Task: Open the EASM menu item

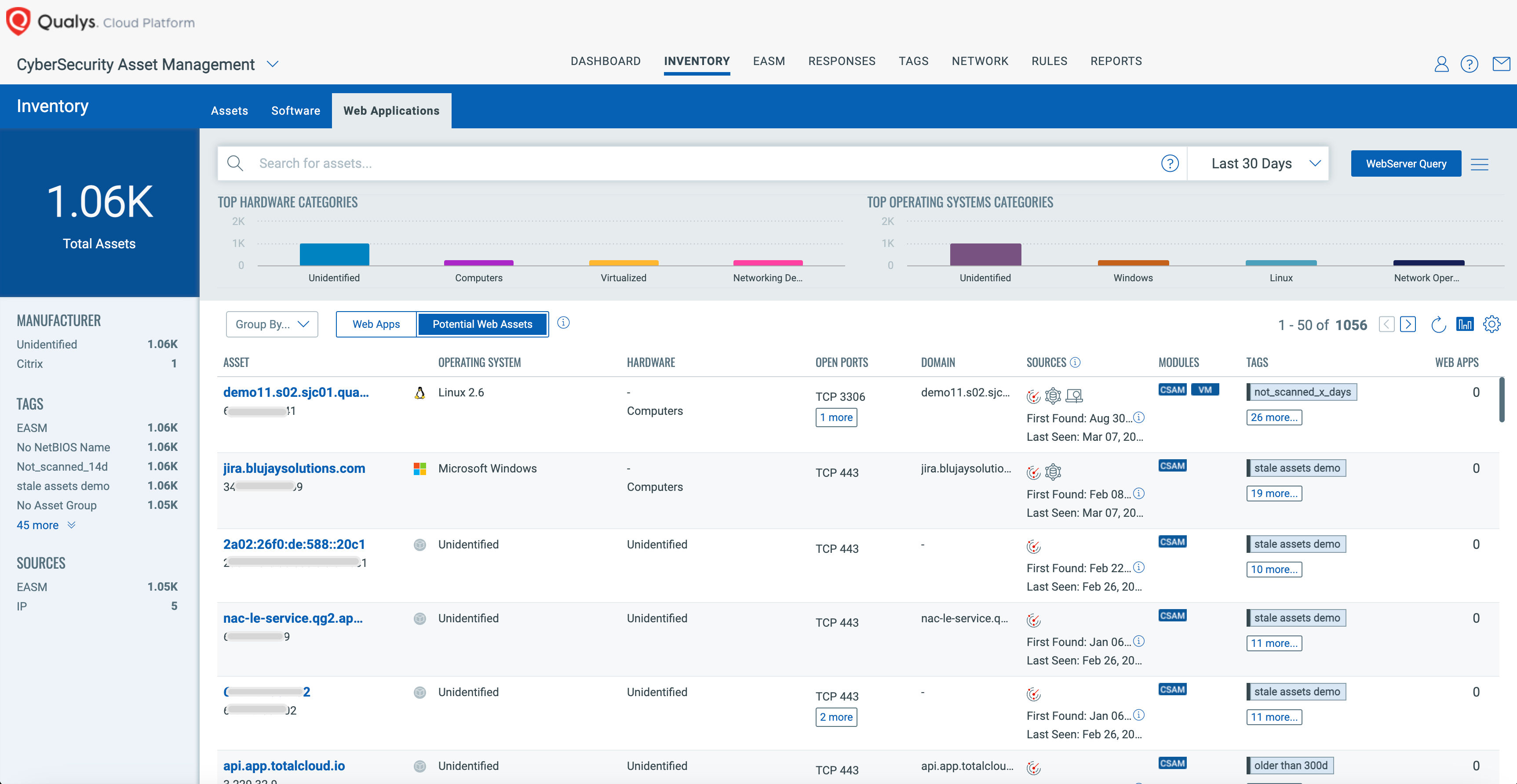Action: click(769, 61)
